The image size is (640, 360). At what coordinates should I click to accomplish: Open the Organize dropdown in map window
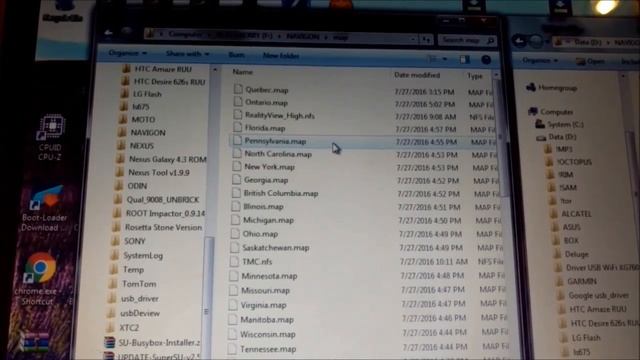(127, 53)
